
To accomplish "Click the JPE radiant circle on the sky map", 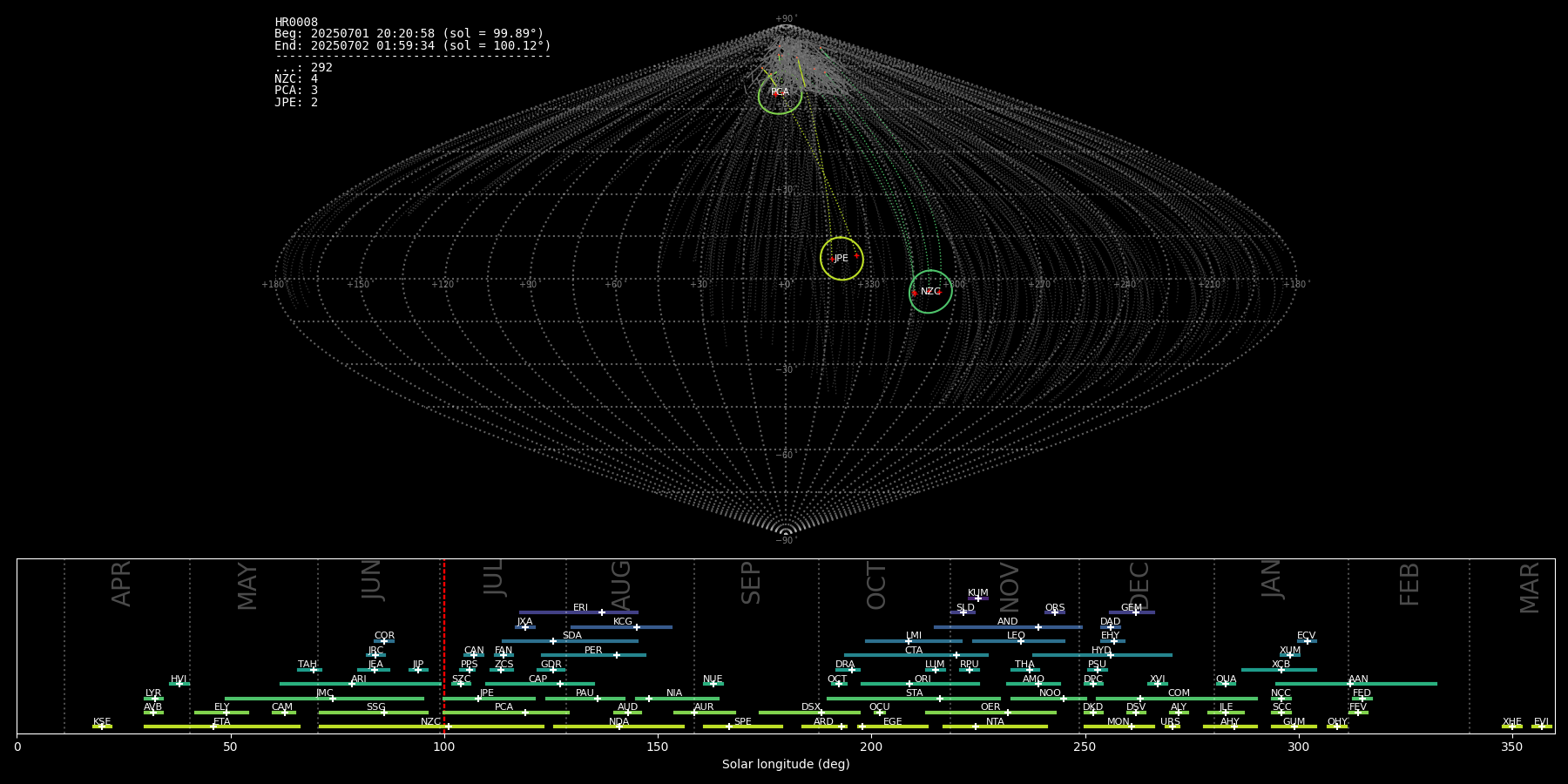I will click(841, 259).
